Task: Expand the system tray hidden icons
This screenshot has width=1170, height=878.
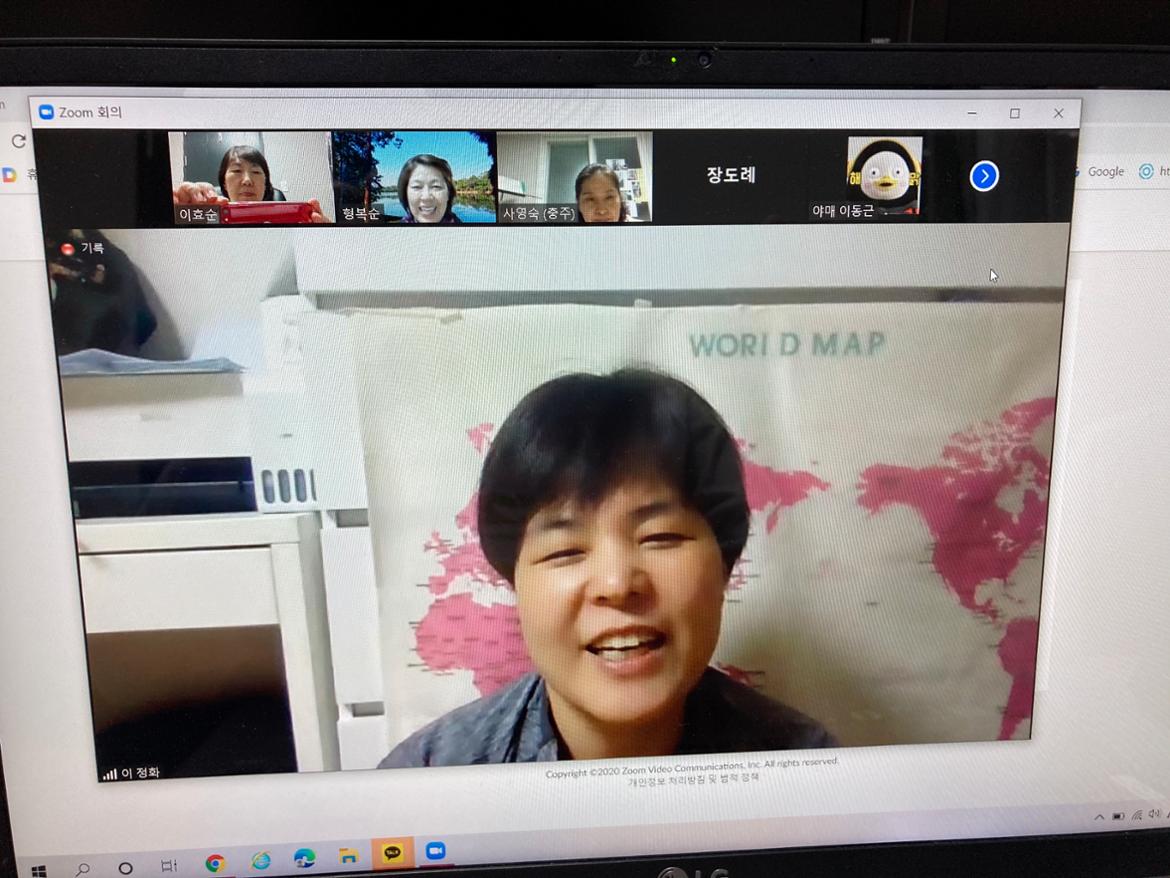Action: (x=1099, y=817)
